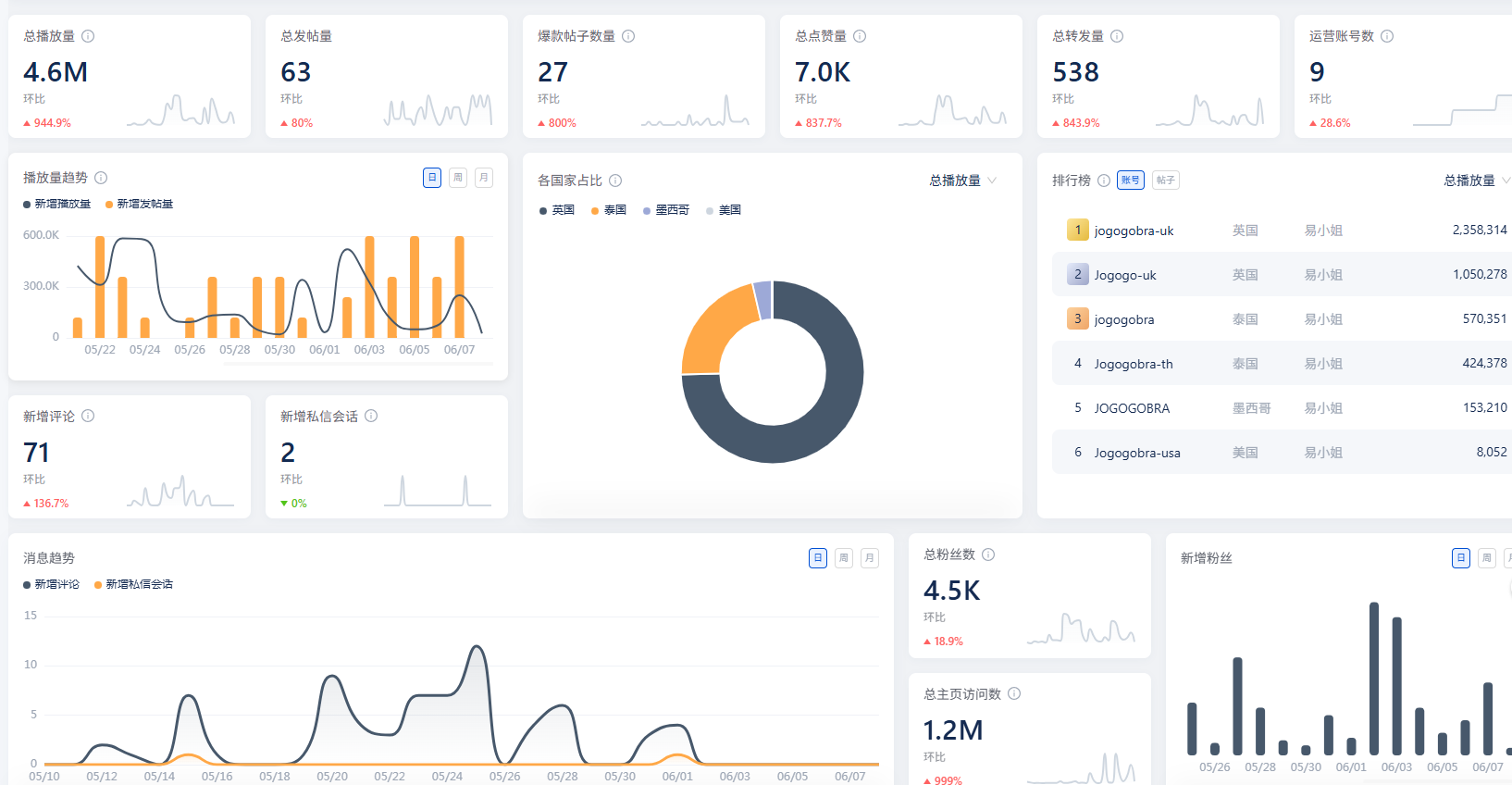Open Jogogobra-th account row
The height and width of the screenshot is (785, 1512).
[x=1282, y=363]
